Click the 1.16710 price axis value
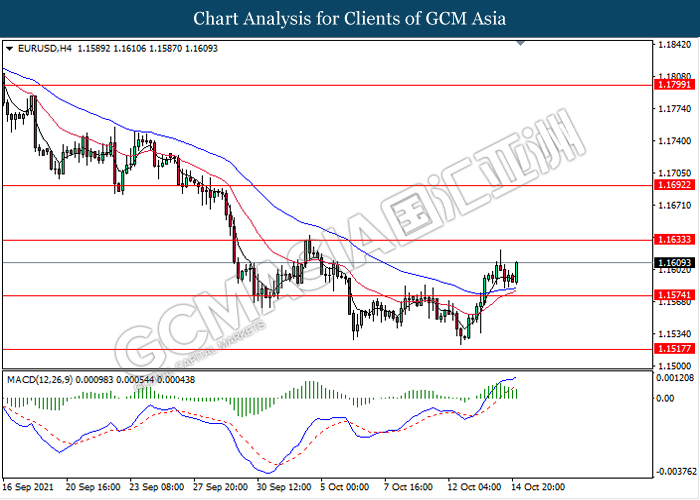The width and height of the screenshot is (700, 500). click(675, 205)
